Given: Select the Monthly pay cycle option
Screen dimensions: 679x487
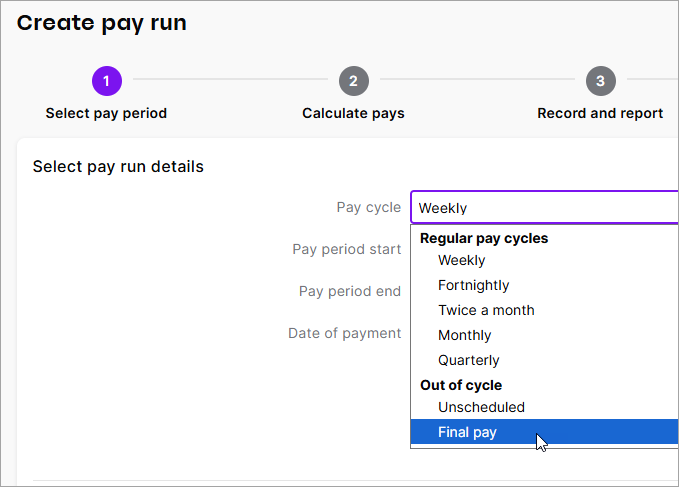Looking at the screenshot, I should [x=464, y=335].
